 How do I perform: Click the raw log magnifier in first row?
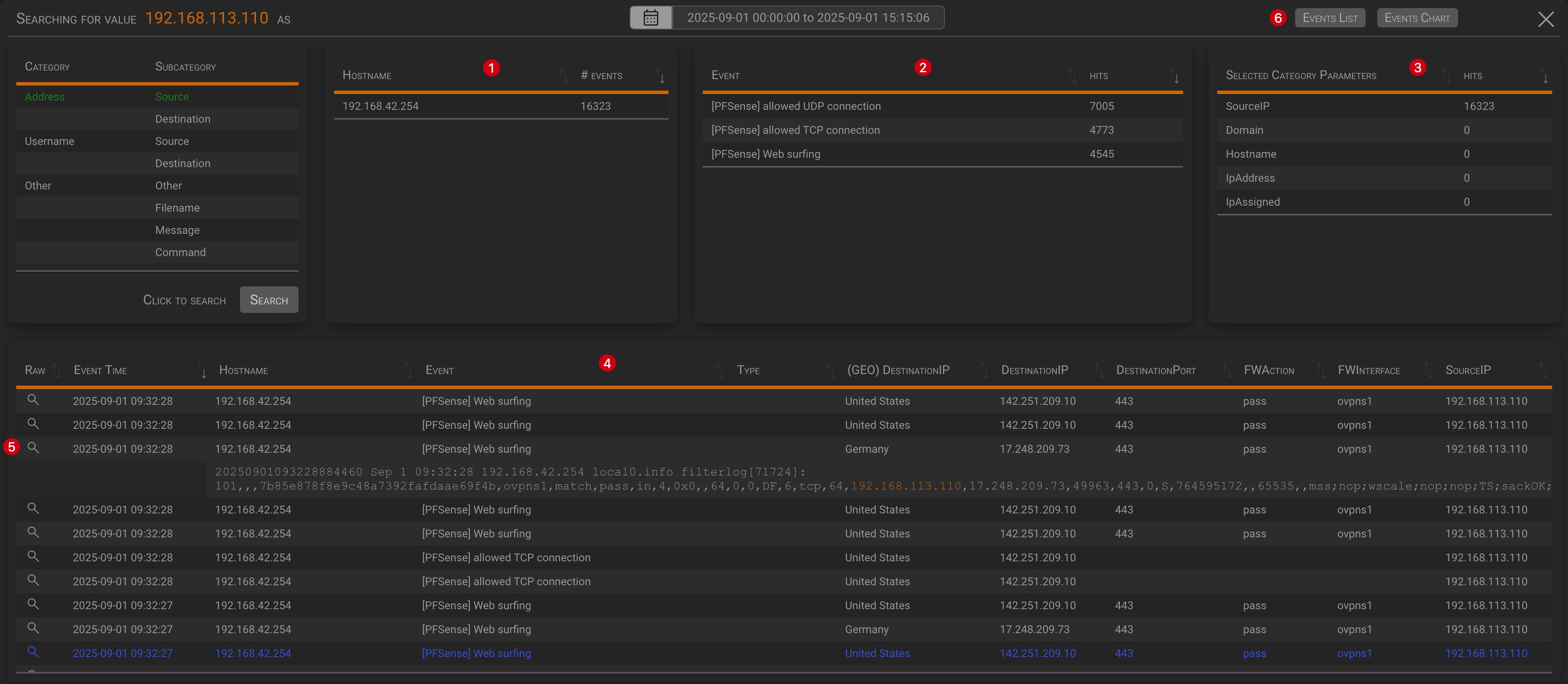coord(33,400)
